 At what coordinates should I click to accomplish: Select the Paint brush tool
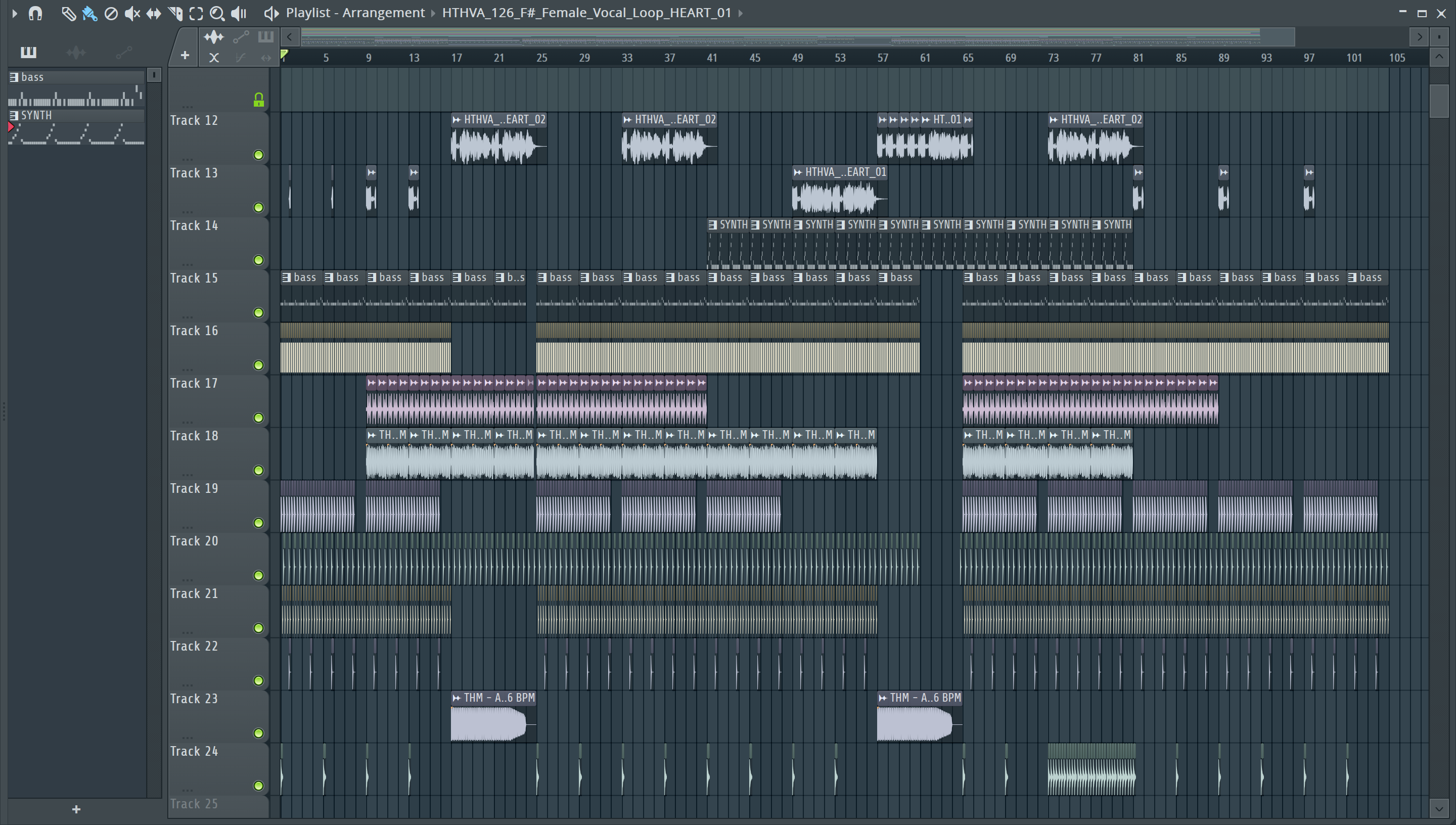coord(89,13)
